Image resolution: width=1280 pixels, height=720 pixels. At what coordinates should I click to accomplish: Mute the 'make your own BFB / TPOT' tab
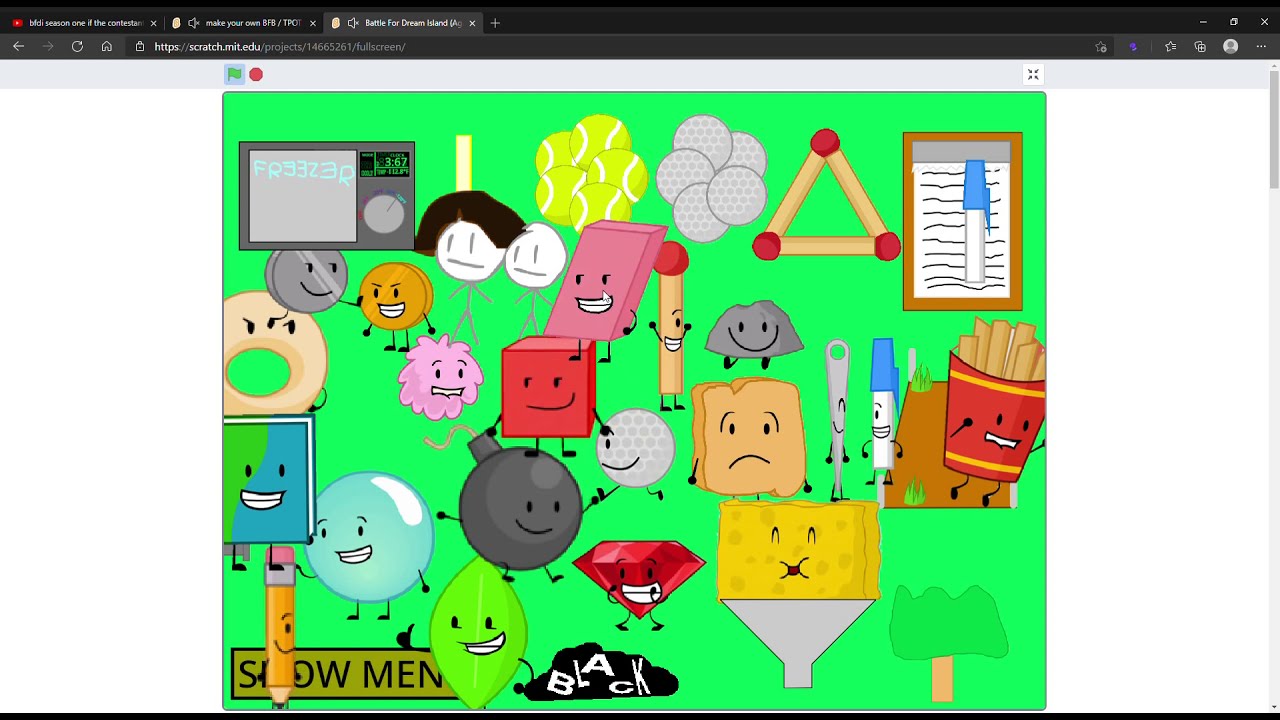coord(193,23)
